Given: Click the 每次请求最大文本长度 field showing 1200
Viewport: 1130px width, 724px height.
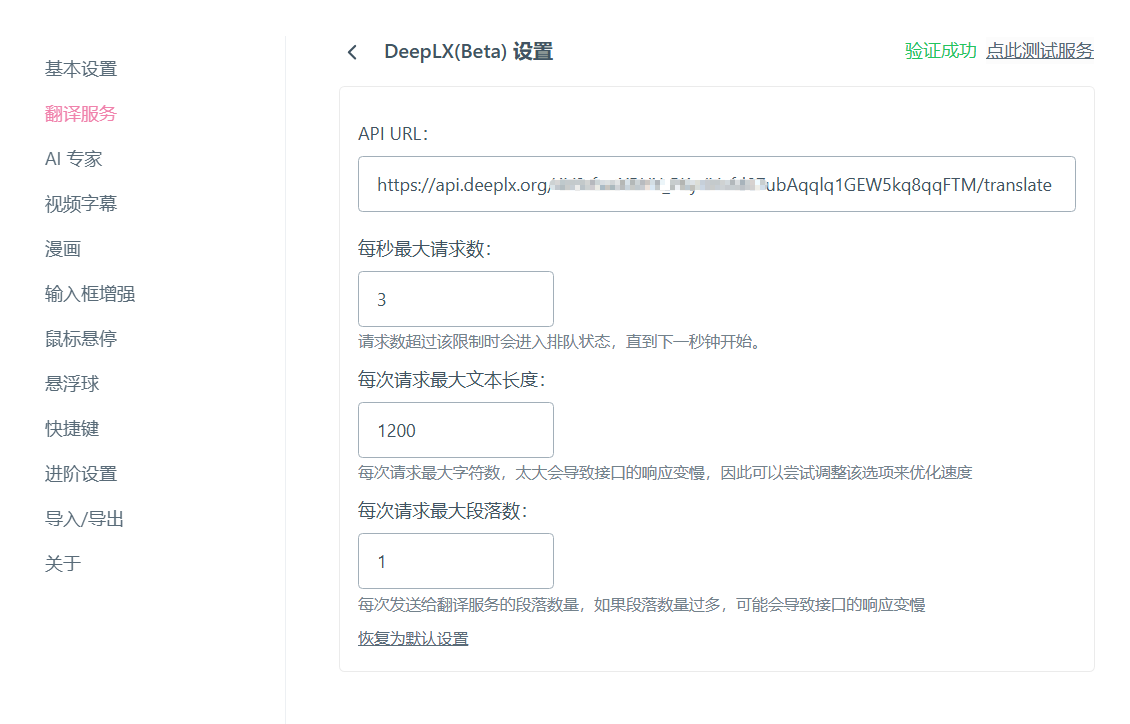Looking at the screenshot, I should click(455, 430).
